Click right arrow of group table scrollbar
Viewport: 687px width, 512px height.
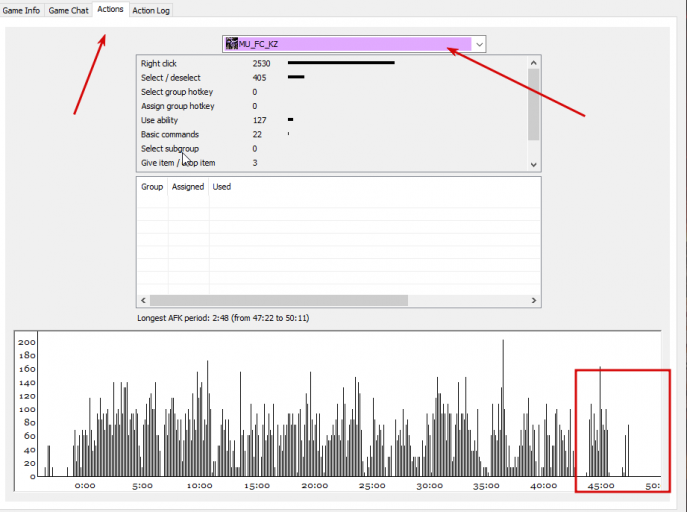[534, 300]
